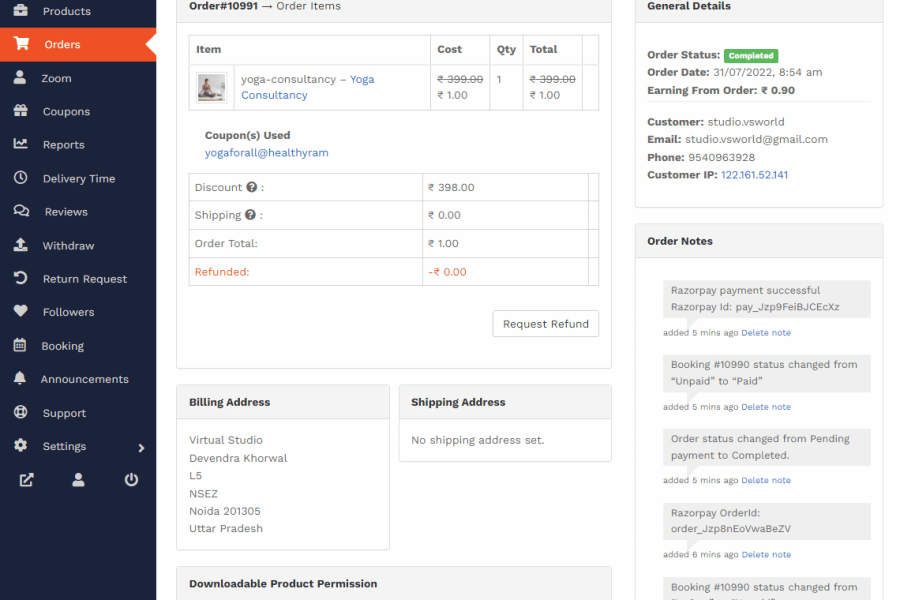Image resolution: width=900 pixels, height=600 pixels.
Task: Click the yoga product thumbnail image
Action: point(211,88)
